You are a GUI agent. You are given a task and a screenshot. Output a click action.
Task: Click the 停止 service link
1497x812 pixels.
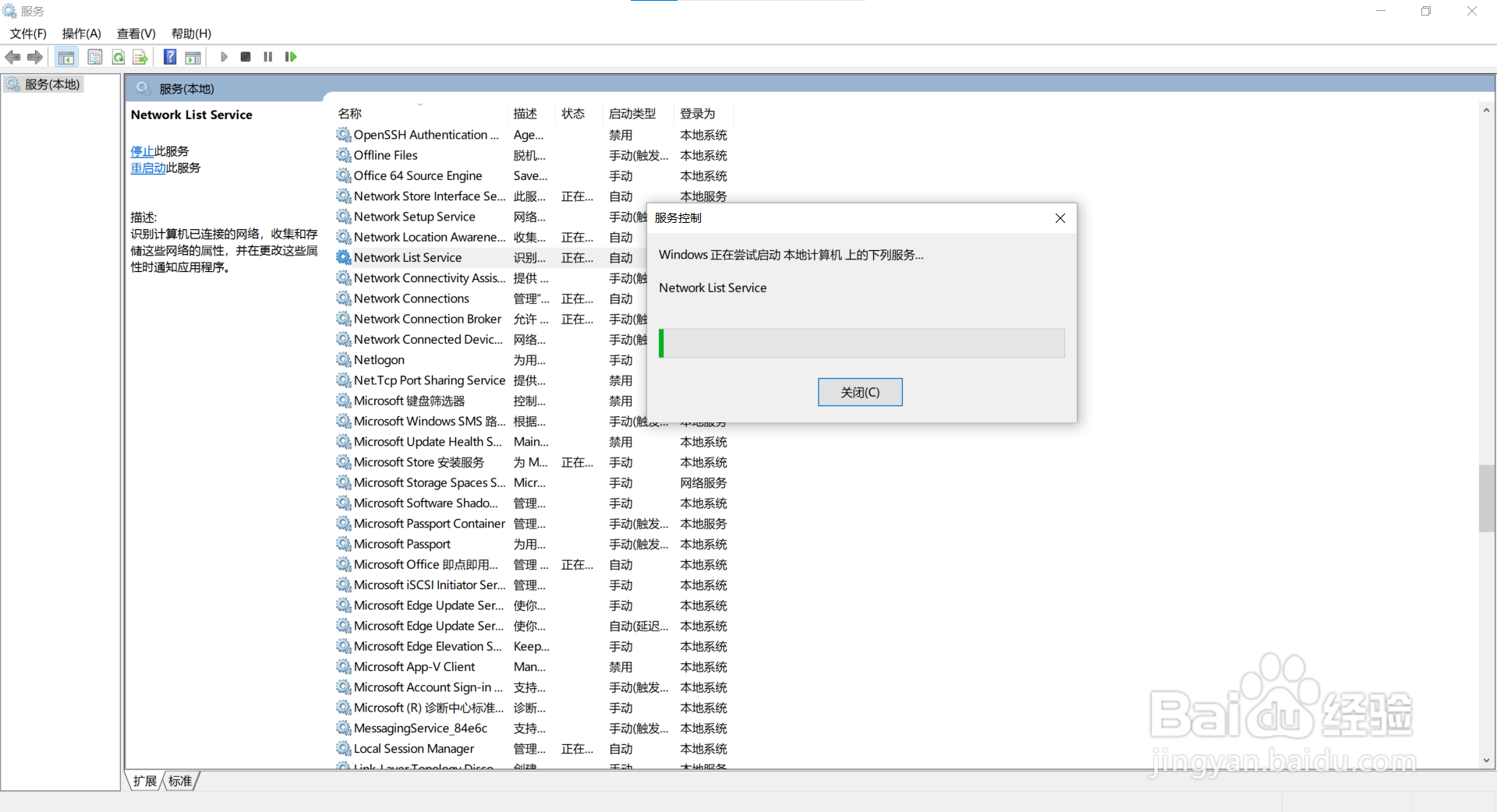[x=142, y=151]
